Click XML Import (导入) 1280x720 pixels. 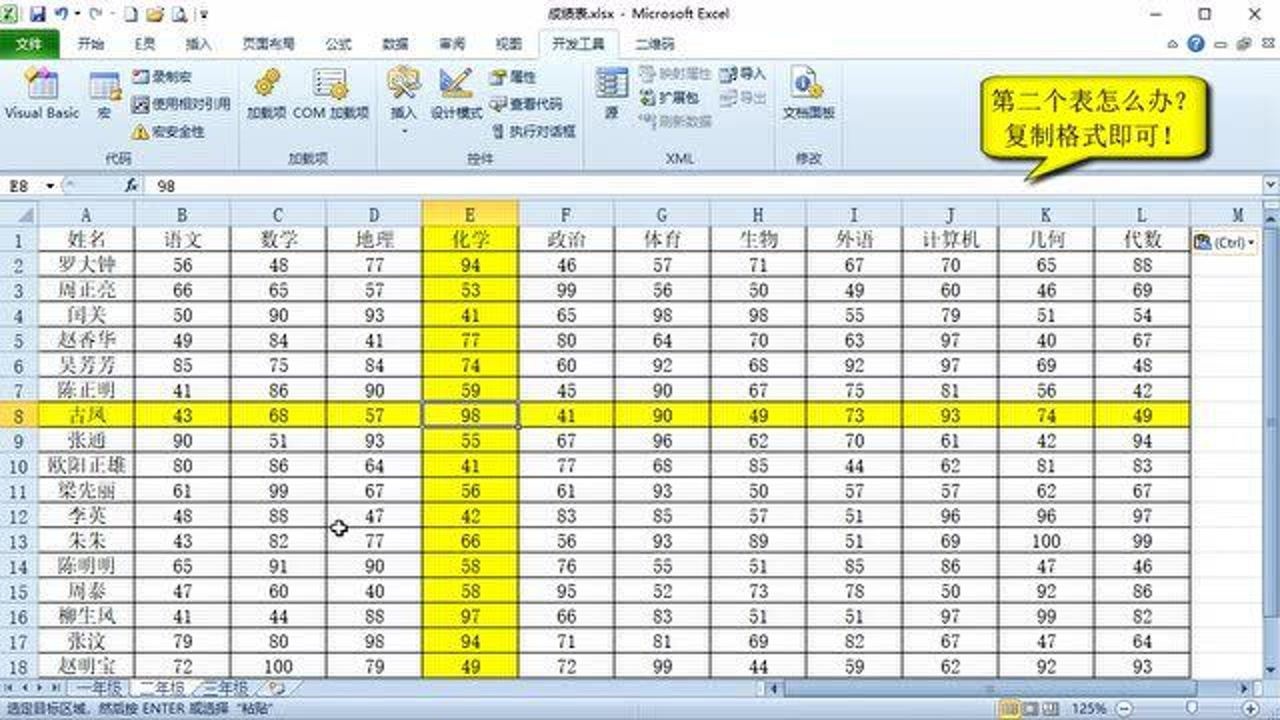743,74
